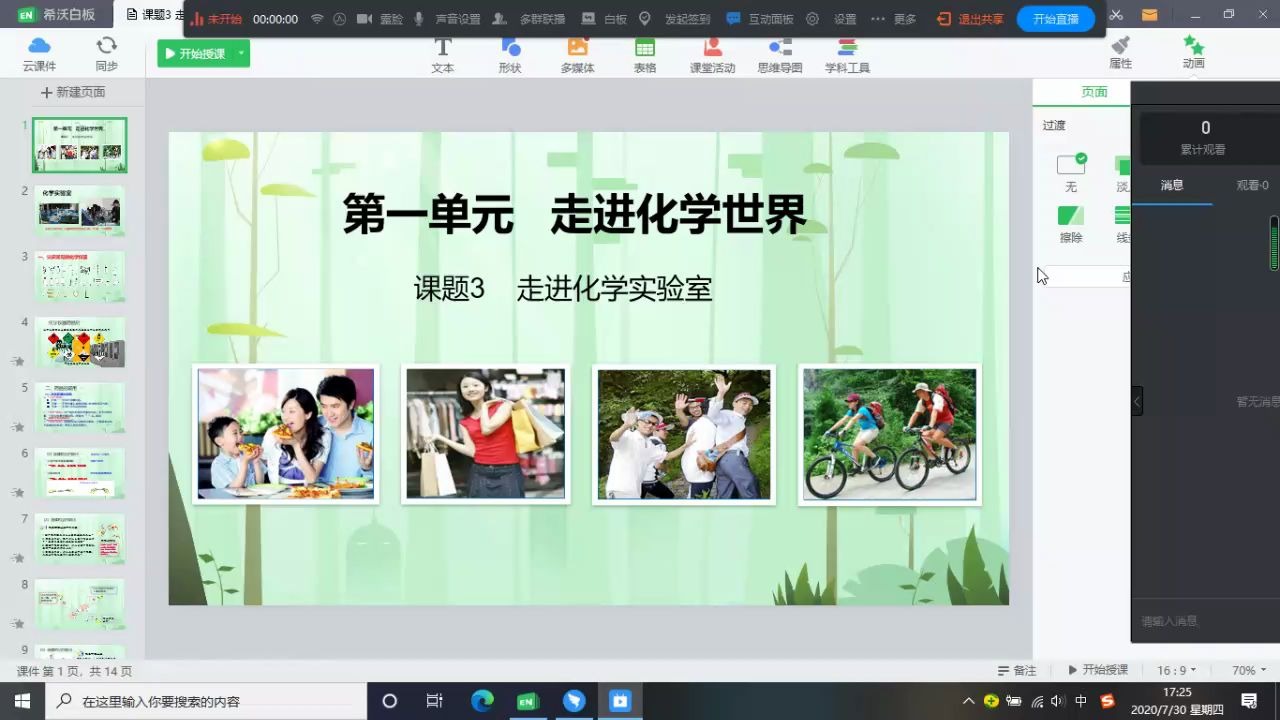Viewport: 1280px width, 720px height.
Task: Open the 属性 properties panel
Action: 1121,53
